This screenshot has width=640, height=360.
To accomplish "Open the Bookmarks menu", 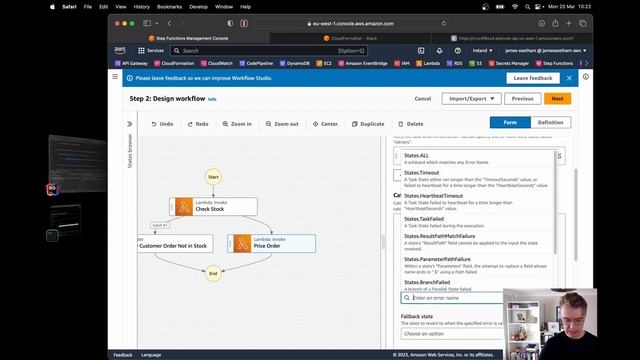I will coord(169,7).
